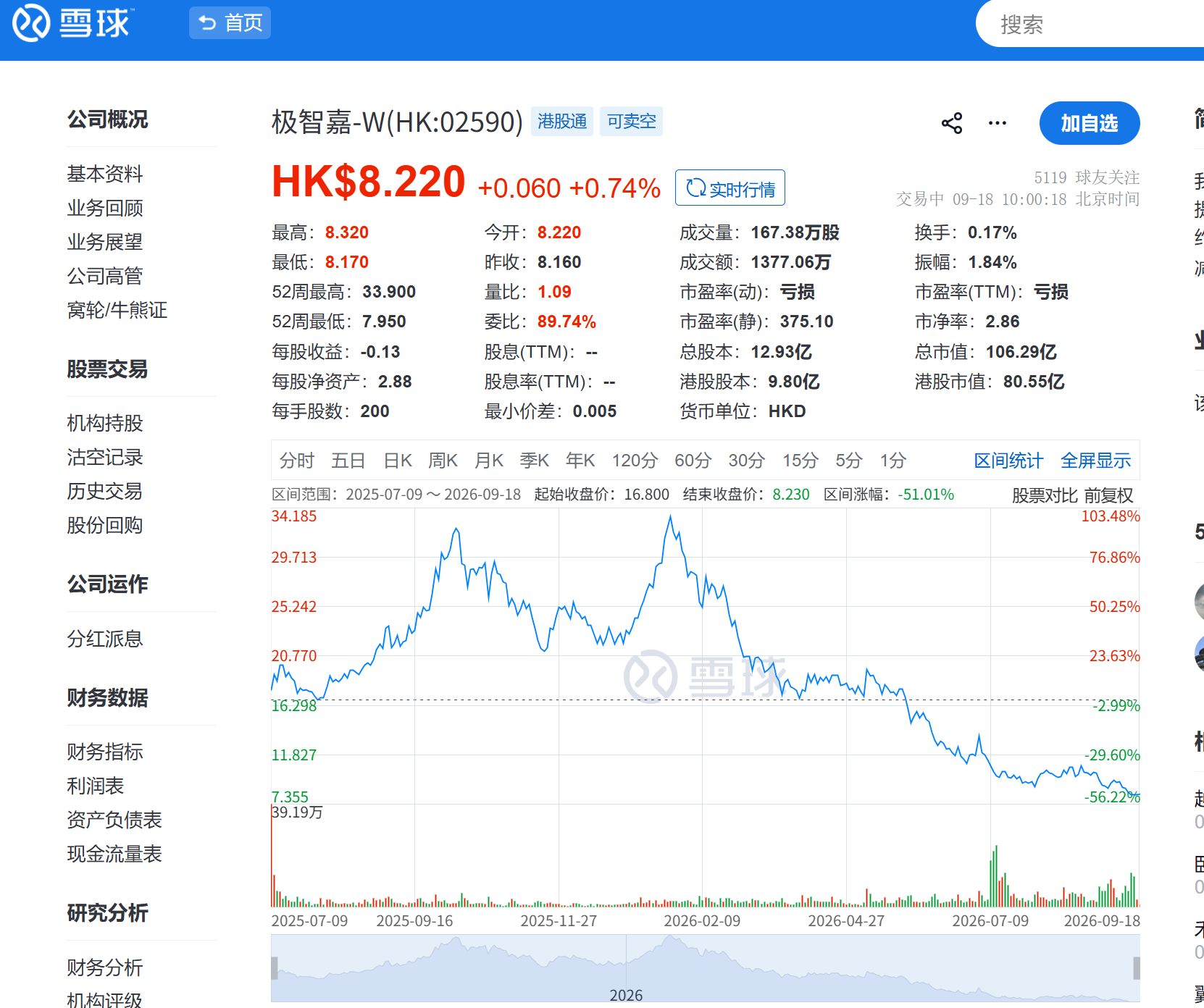Show the 120分 interval chart
This screenshot has height=1008, width=1204.
(x=635, y=461)
